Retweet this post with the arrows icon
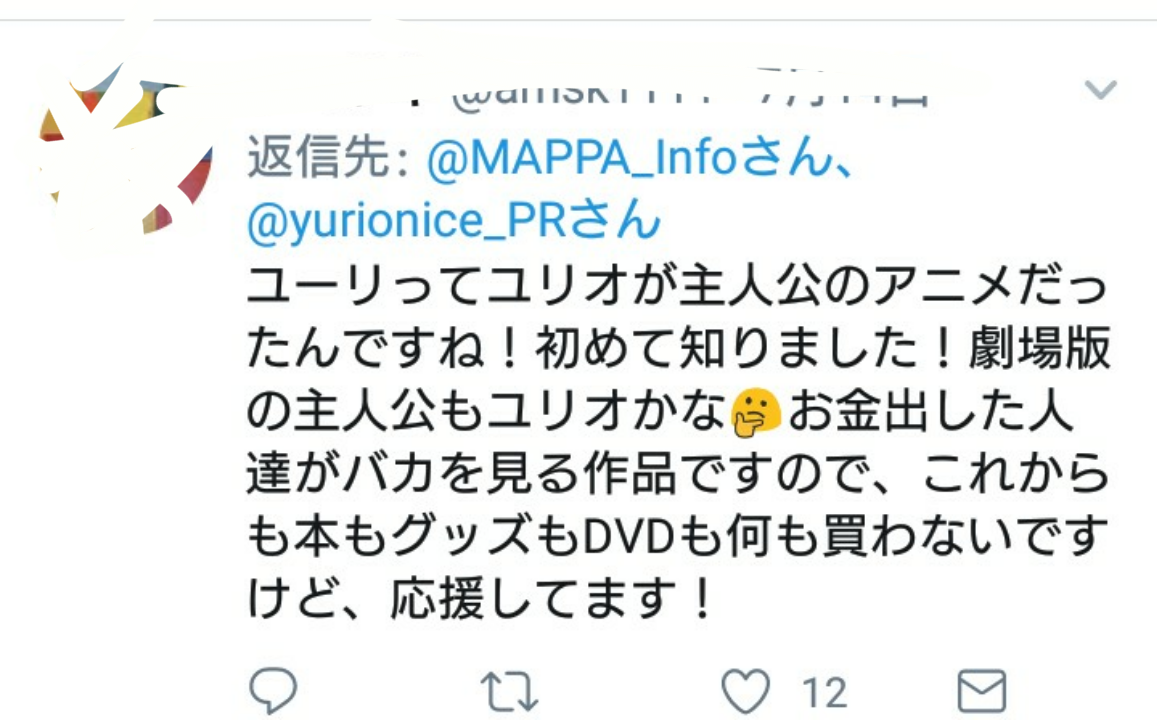1157x720 pixels. pos(509,692)
